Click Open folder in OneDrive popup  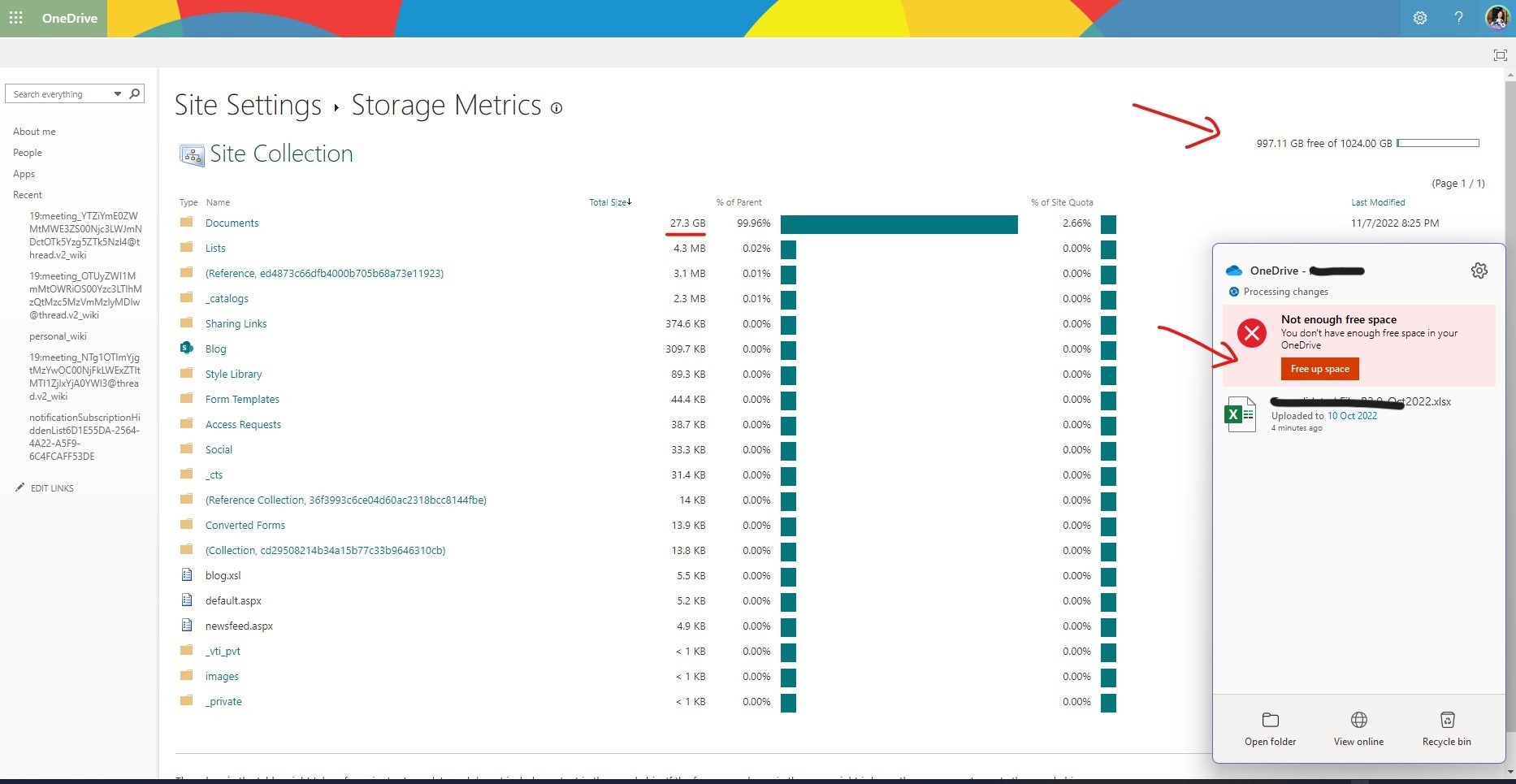pyautogui.click(x=1271, y=730)
